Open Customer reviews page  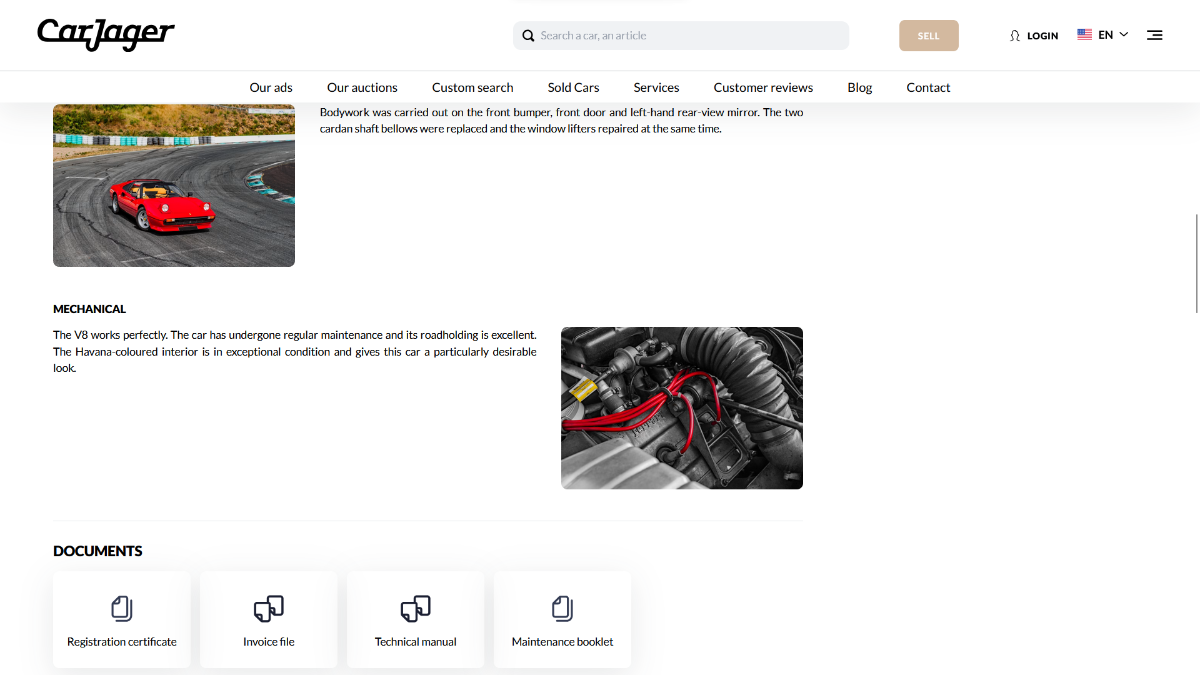point(763,88)
